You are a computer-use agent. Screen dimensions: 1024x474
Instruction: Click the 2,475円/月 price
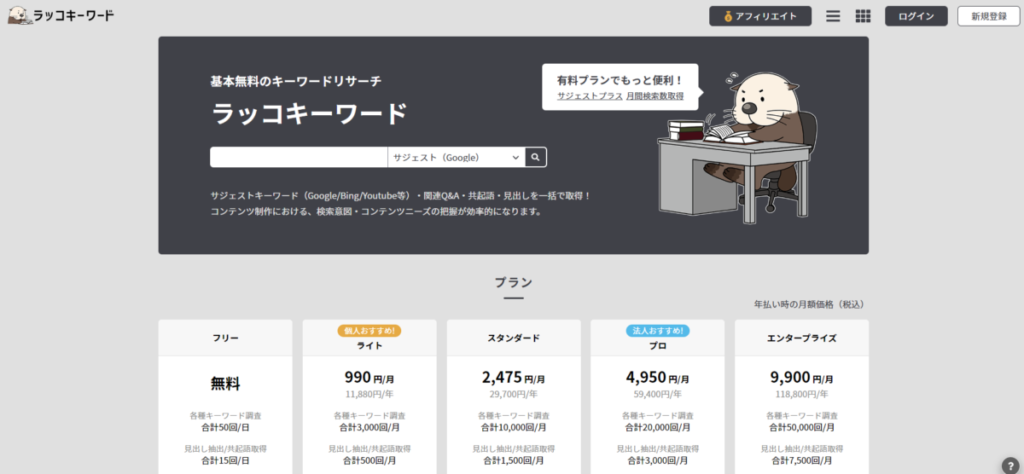[x=513, y=377]
